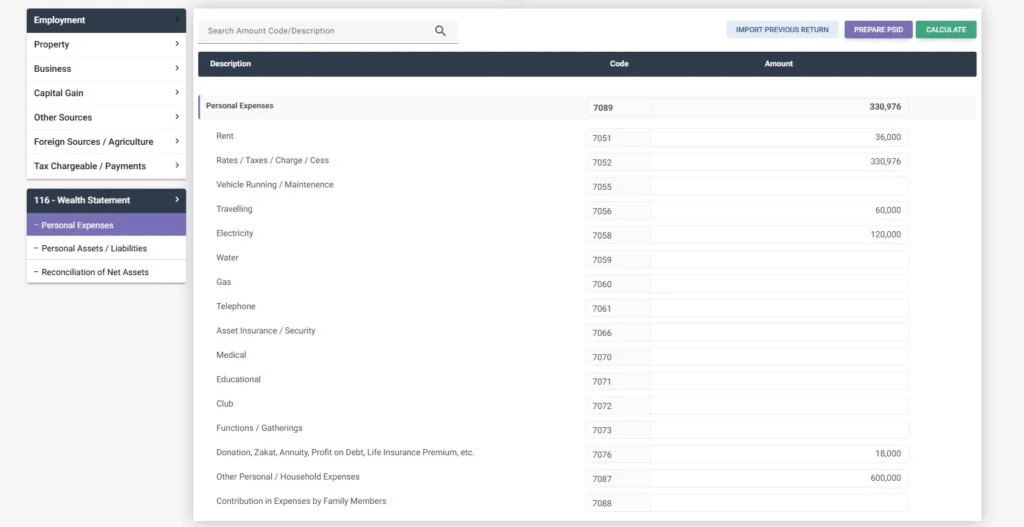Select Reconciliation of Net Assets item
Viewport: 1024px width, 527px height.
click(106, 272)
